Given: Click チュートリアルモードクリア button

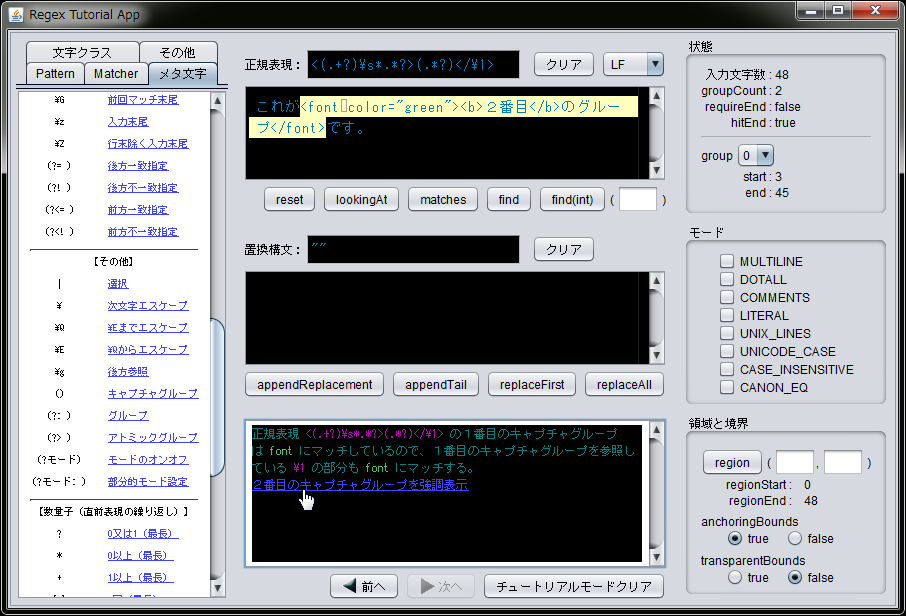Looking at the screenshot, I should [574, 586].
